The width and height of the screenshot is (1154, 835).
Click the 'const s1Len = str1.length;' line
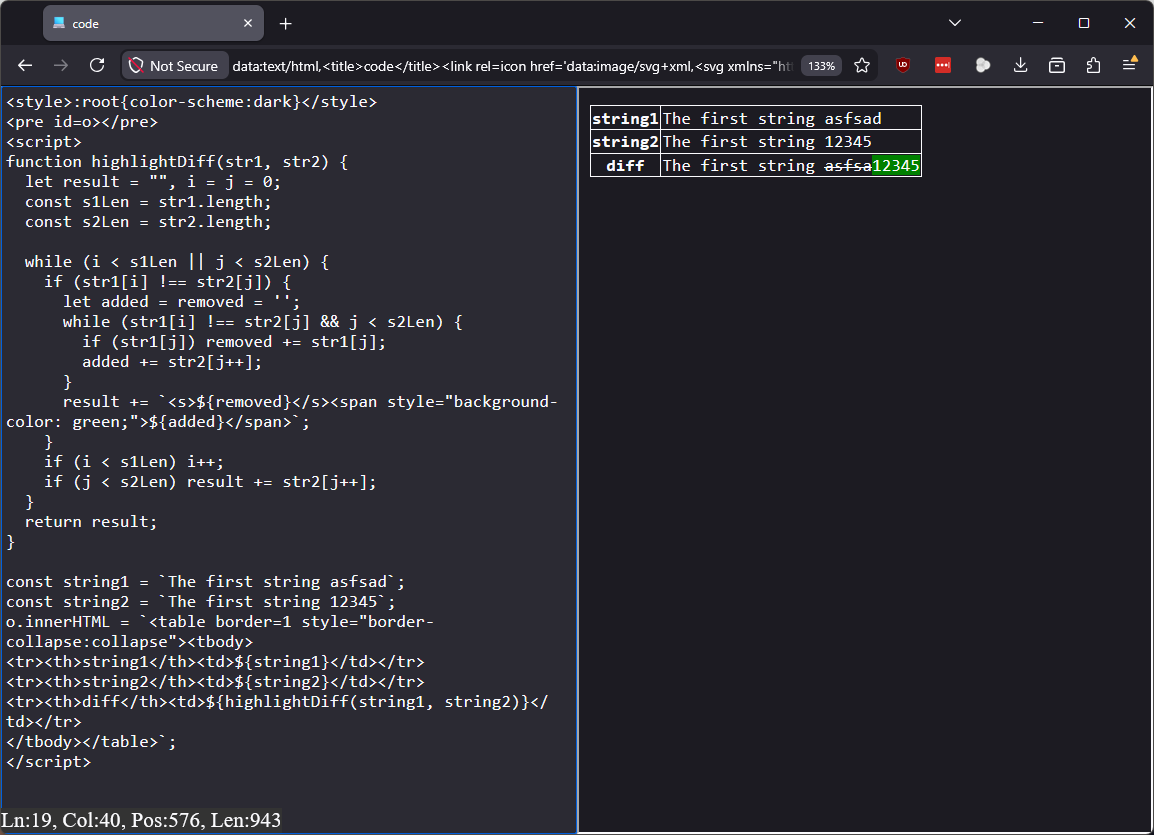point(148,202)
